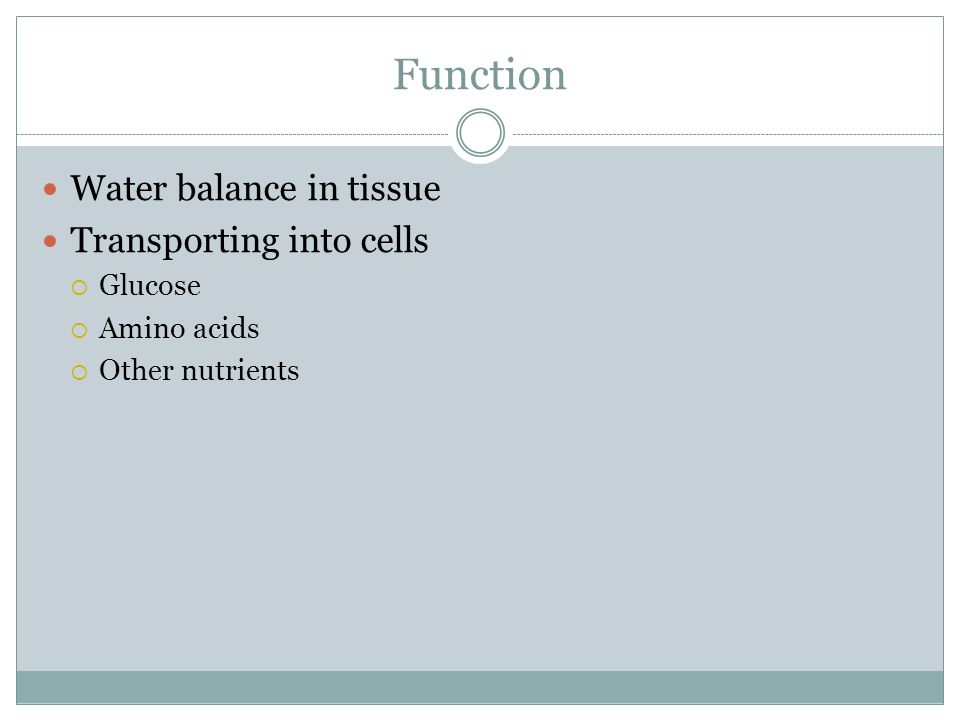Click the text "Transporting into cells"

click(x=249, y=241)
